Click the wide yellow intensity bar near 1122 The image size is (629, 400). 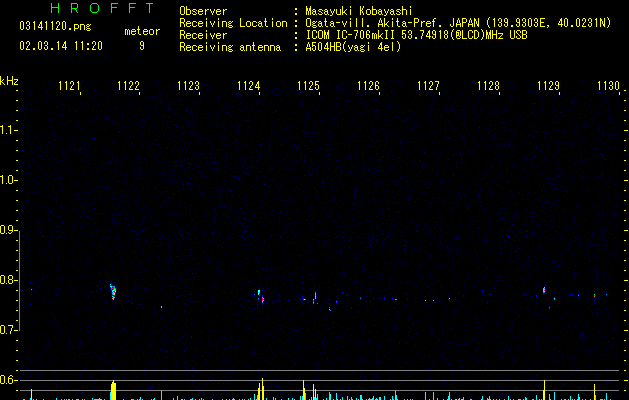pyautogui.click(x=114, y=390)
